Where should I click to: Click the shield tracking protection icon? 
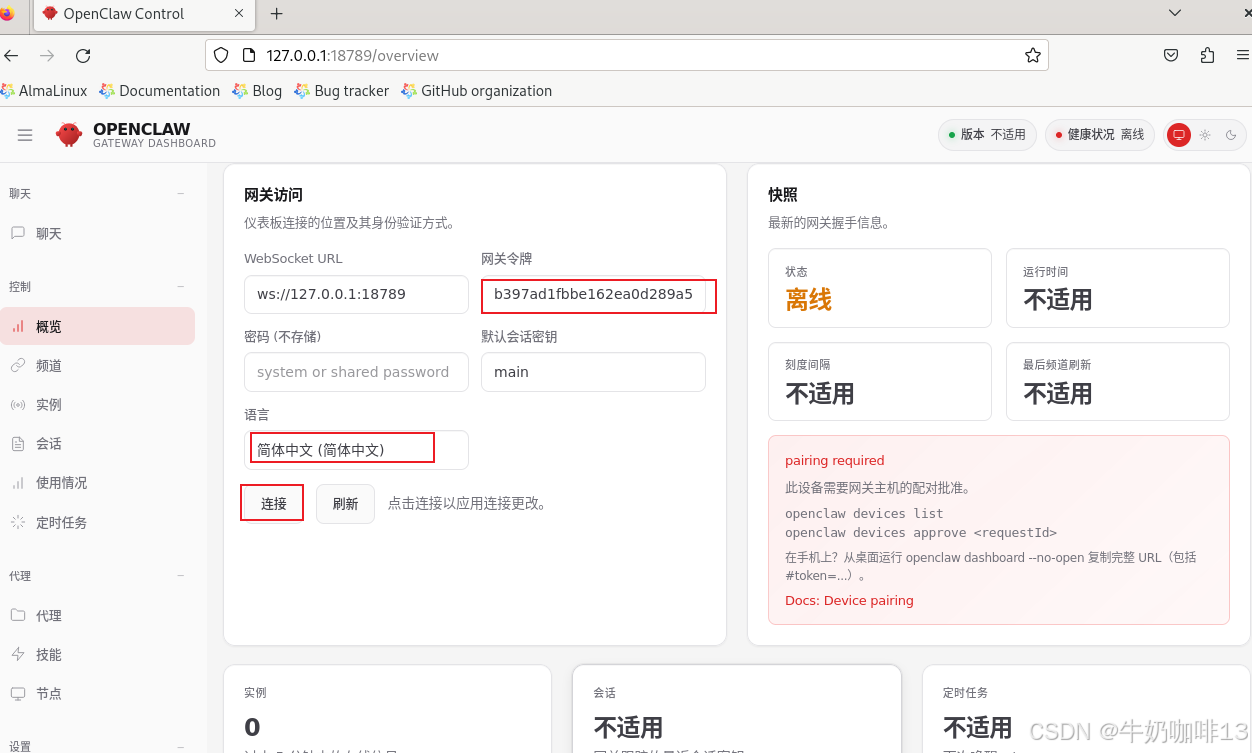(x=222, y=55)
